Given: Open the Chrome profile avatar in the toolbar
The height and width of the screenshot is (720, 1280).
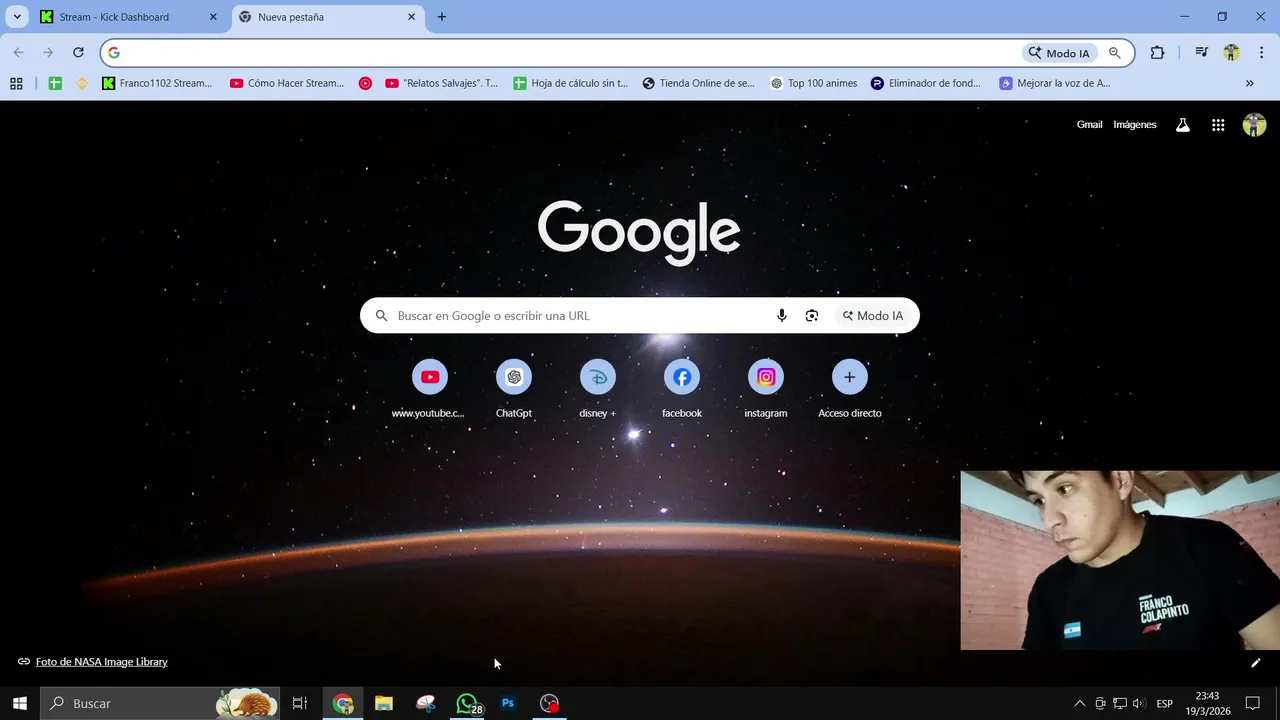Looking at the screenshot, I should click(x=1231, y=53).
